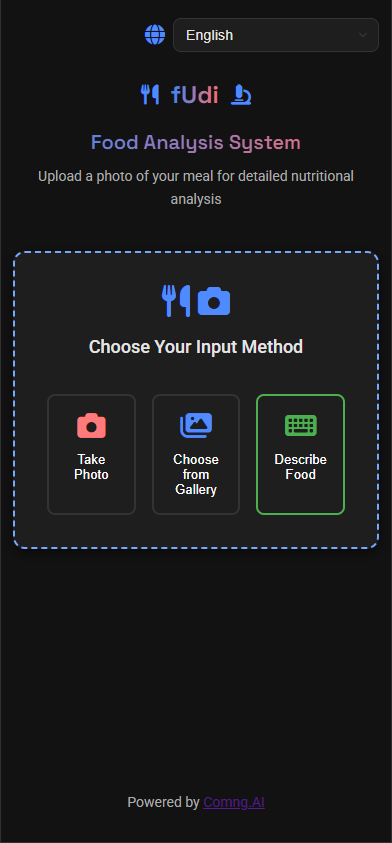Click the Choose Your Input Method heading
The width and height of the screenshot is (392, 843).
[x=196, y=347]
